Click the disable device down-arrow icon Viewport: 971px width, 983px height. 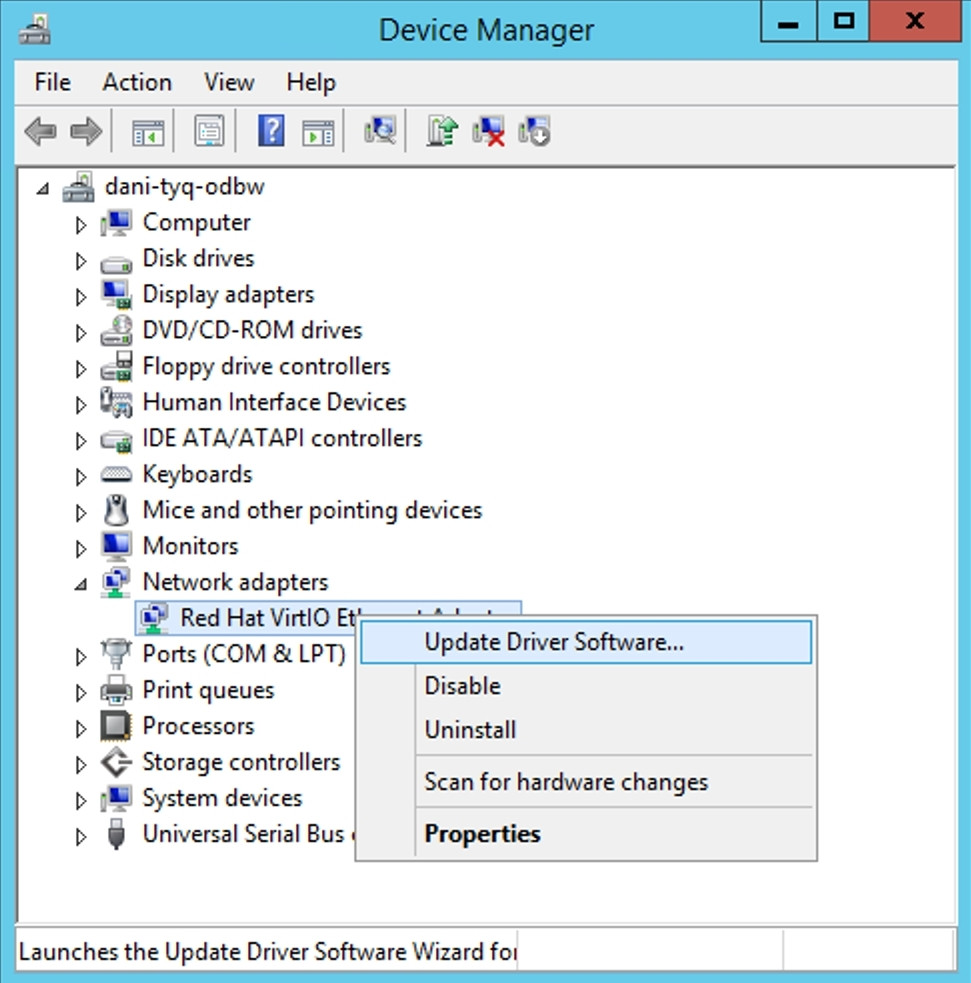534,132
